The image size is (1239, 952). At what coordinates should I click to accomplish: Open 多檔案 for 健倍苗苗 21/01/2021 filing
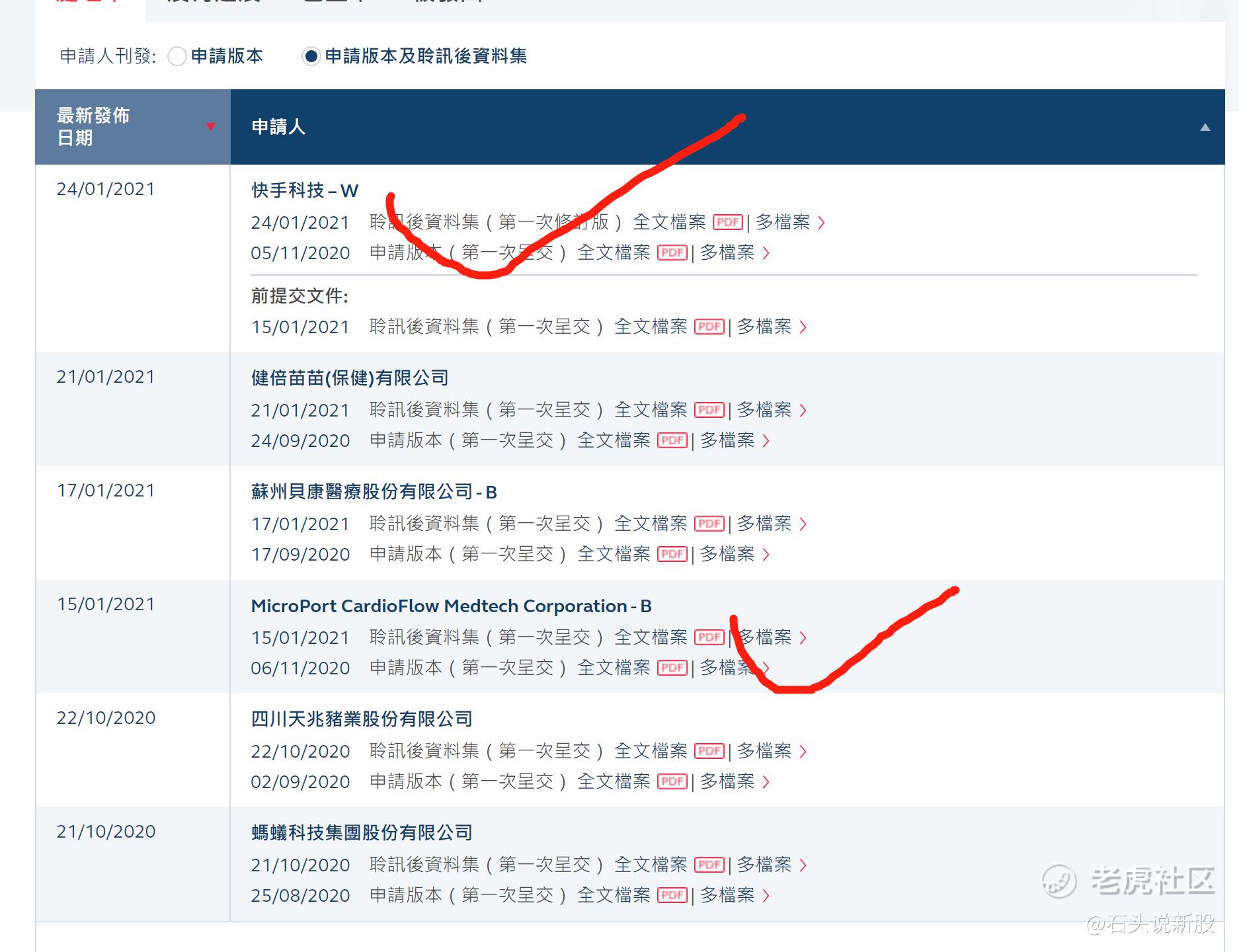point(772,410)
